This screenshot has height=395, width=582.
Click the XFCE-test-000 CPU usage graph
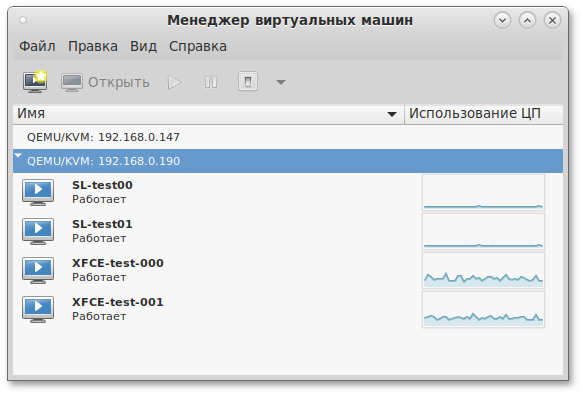483,270
